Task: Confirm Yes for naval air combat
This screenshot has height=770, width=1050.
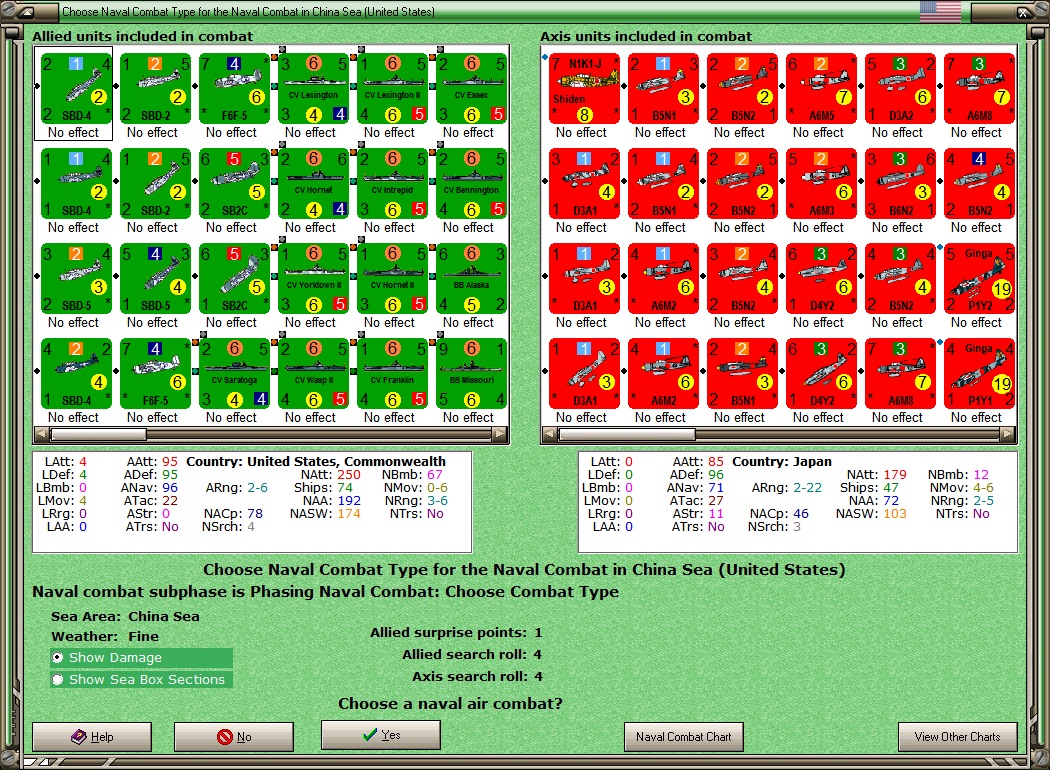Action: (381, 735)
